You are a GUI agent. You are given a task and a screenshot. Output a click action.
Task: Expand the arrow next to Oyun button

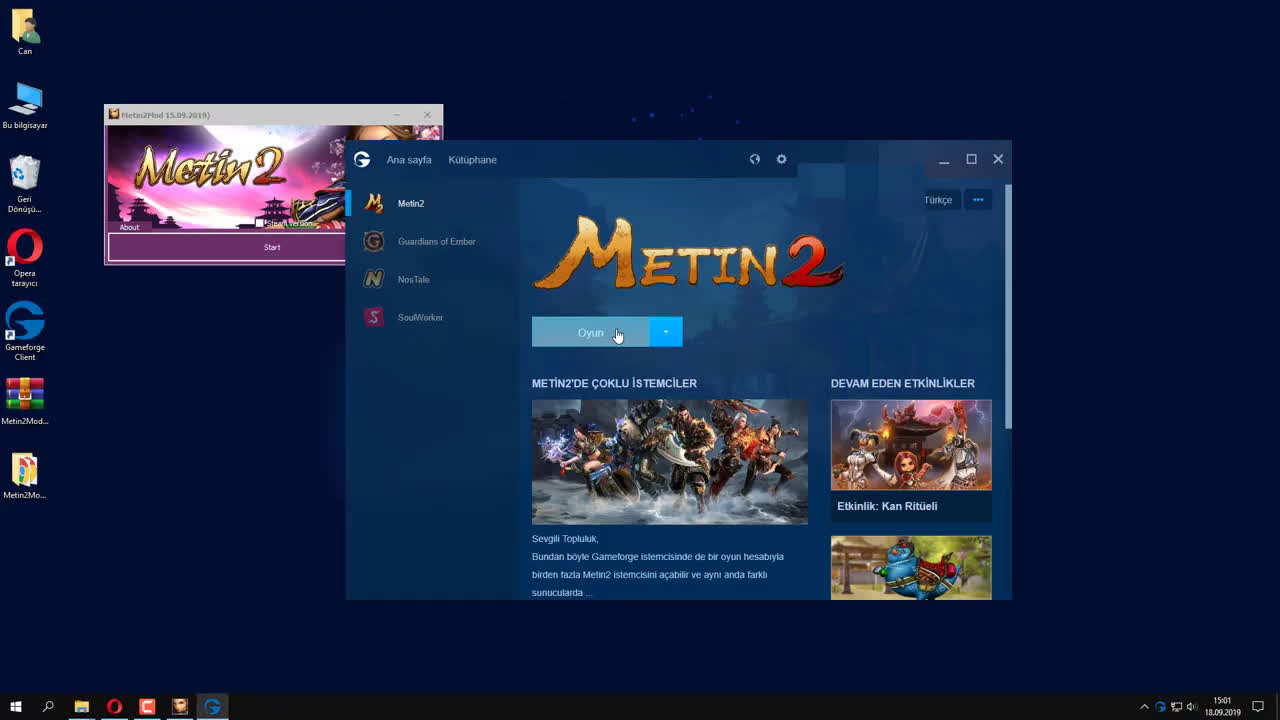666,332
